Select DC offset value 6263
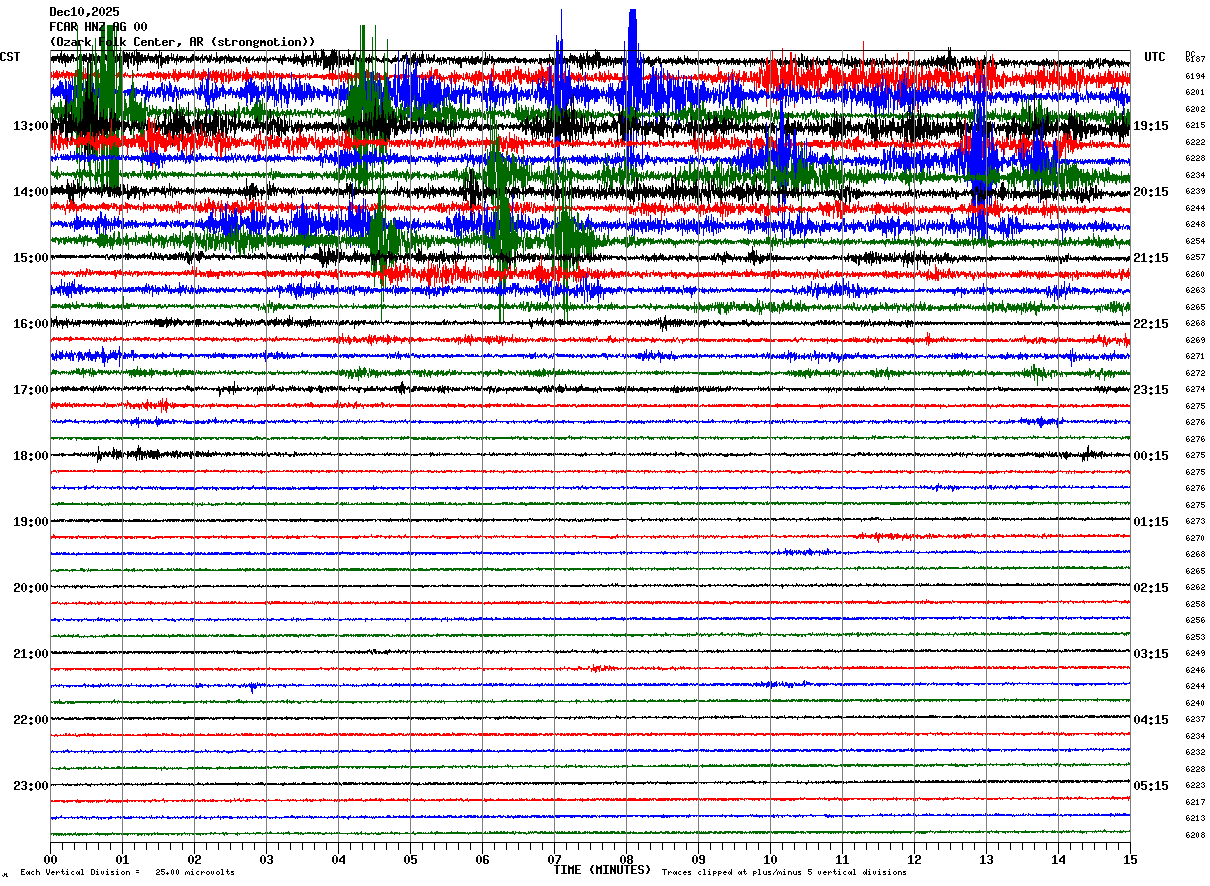 1195,290
